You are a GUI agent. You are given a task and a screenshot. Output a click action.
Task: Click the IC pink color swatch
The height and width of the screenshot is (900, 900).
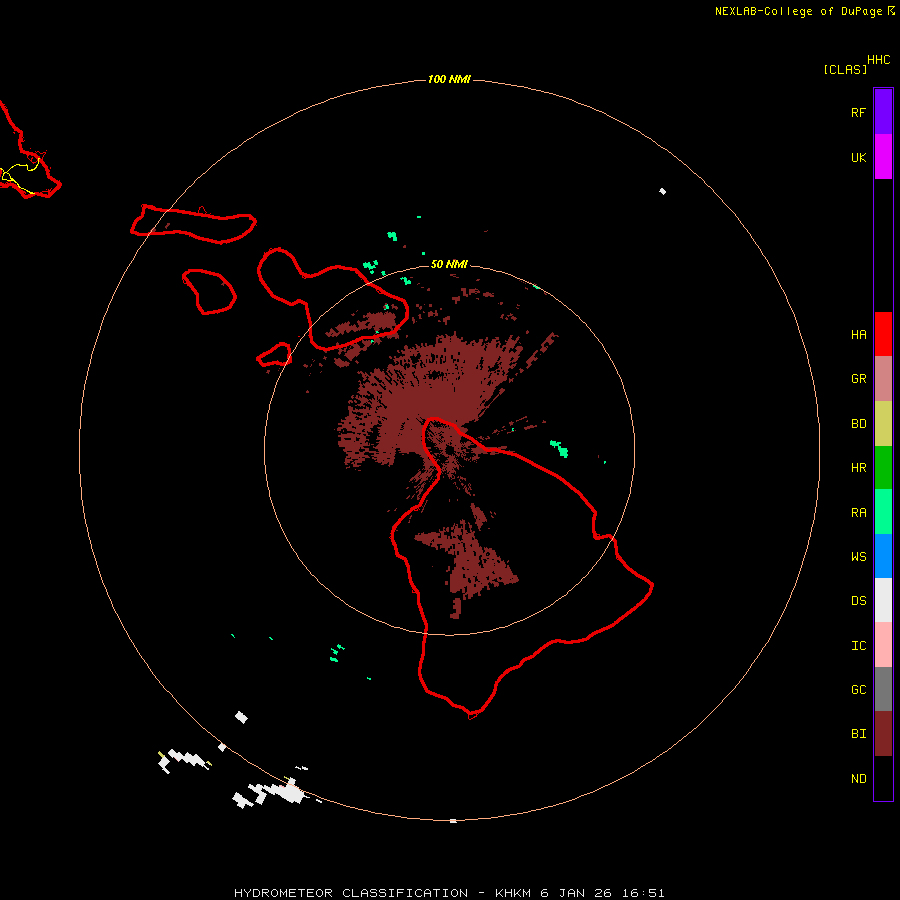[883, 645]
